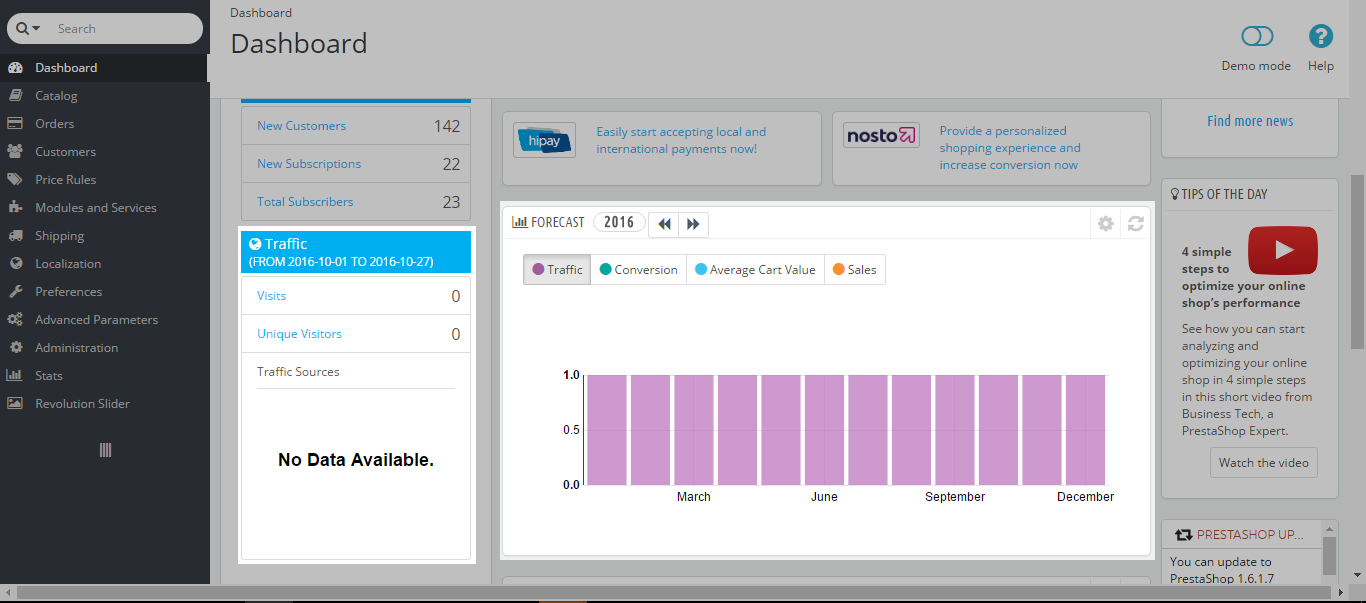Collapse the sidebar menu bars icon
1366x603 pixels.
click(105, 451)
